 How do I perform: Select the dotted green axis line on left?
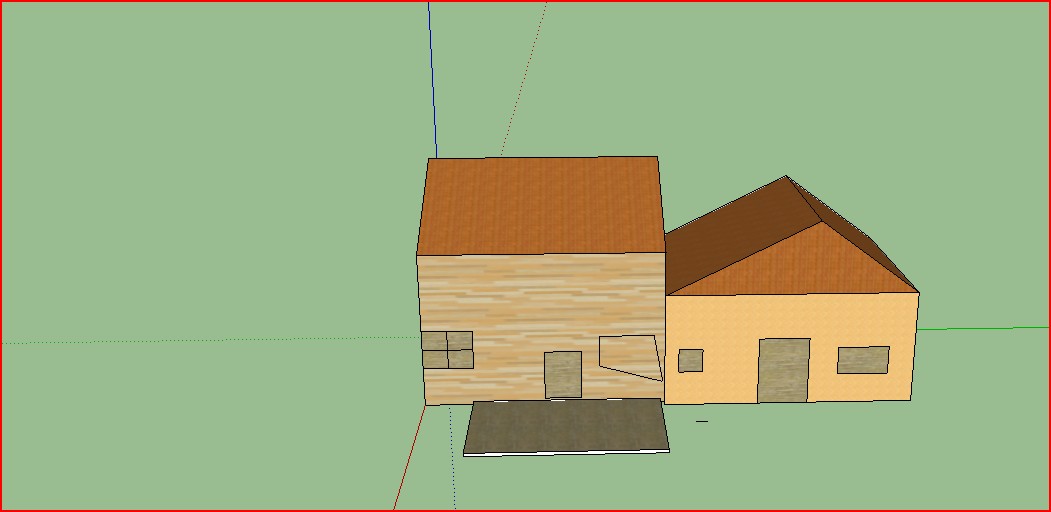(x=200, y=340)
